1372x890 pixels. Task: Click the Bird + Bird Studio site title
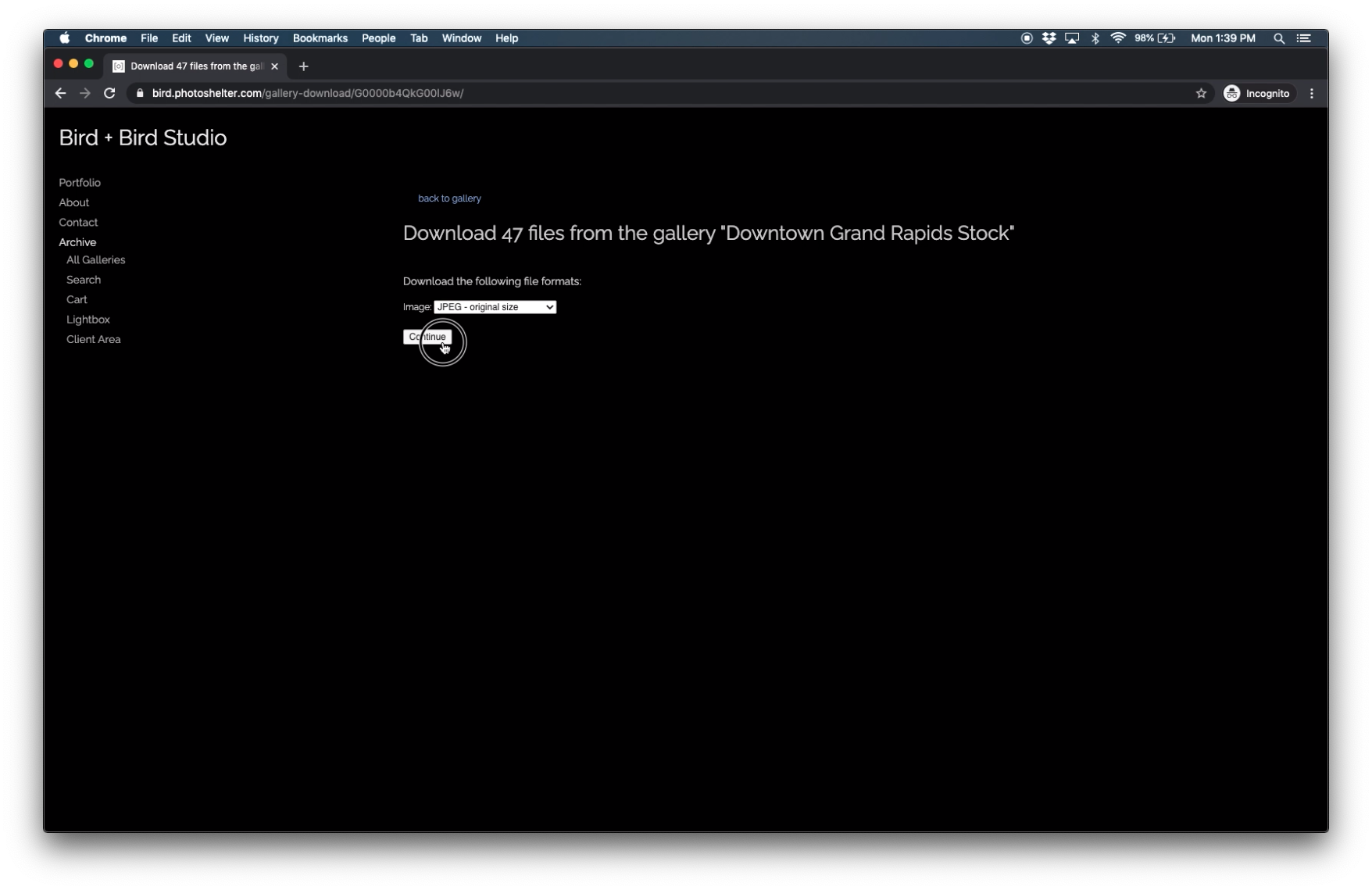click(x=143, y=138)
